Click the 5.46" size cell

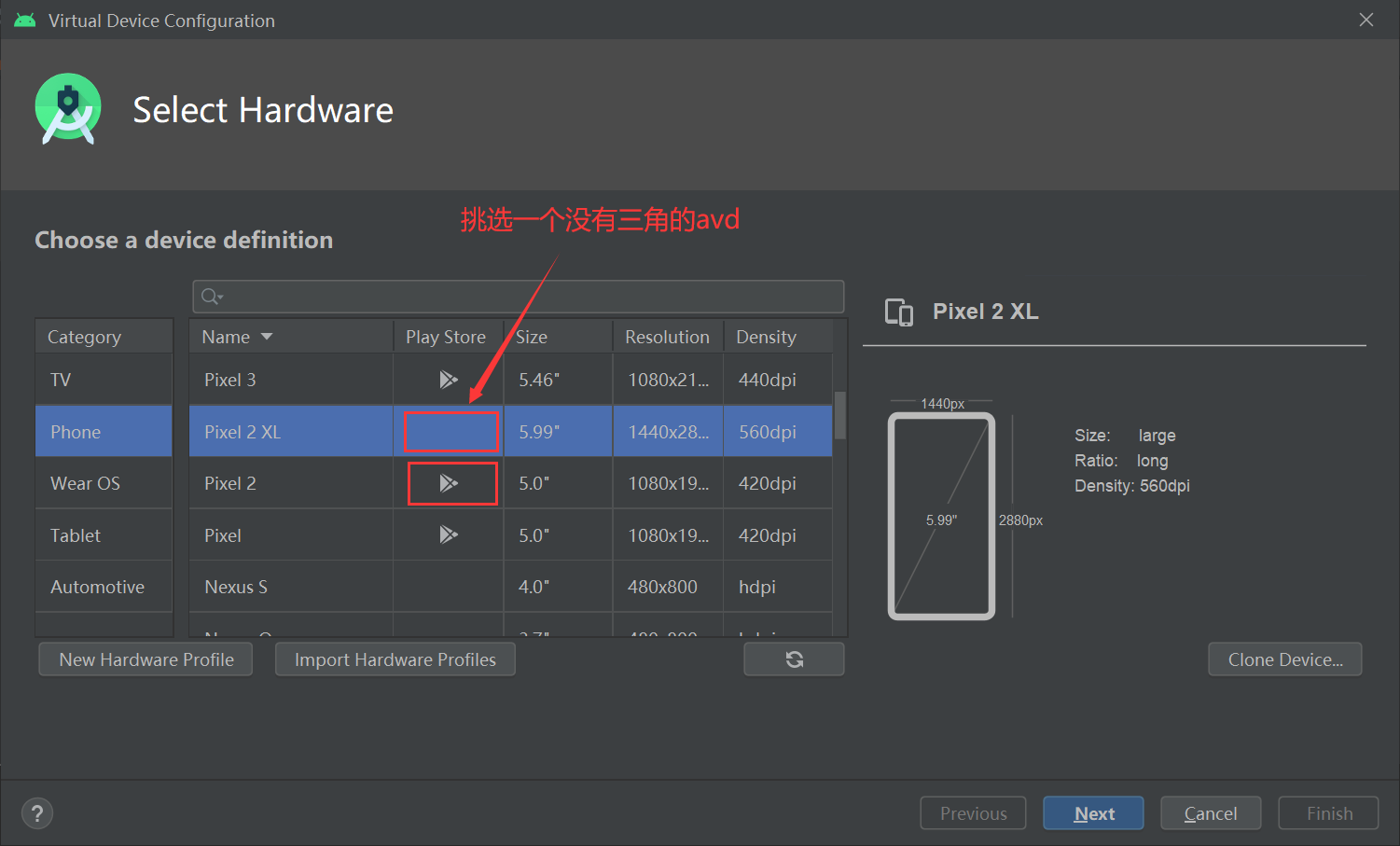coord(558,380)
